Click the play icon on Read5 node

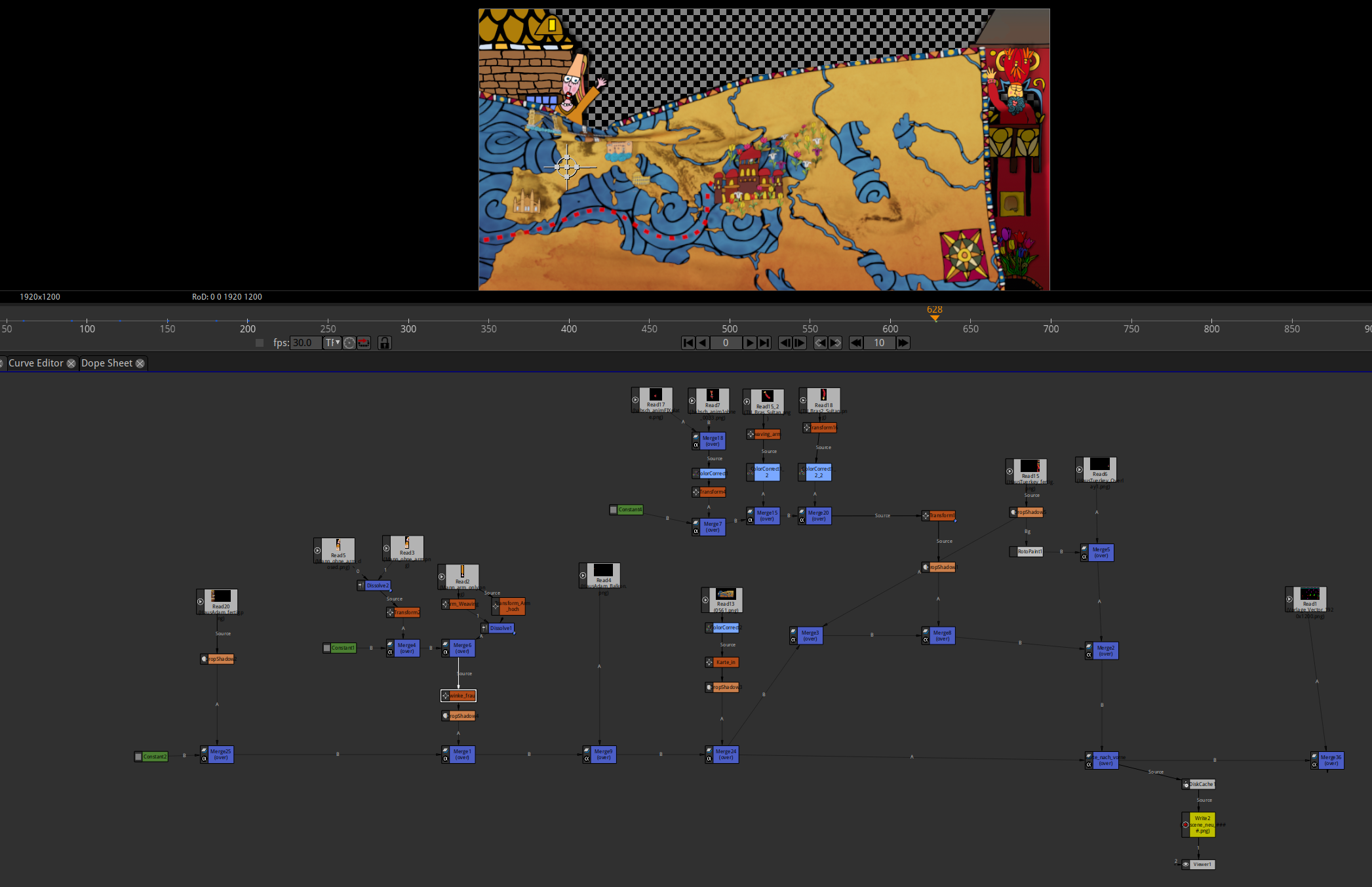(317, 551)
